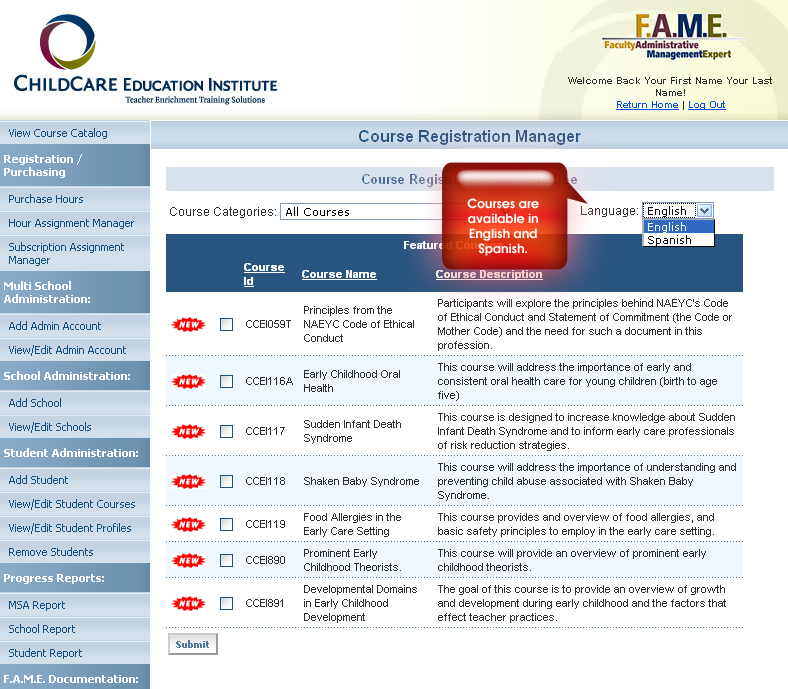
Task: Click the NEW badge beside CCEI059T
Action: (188, 325)
